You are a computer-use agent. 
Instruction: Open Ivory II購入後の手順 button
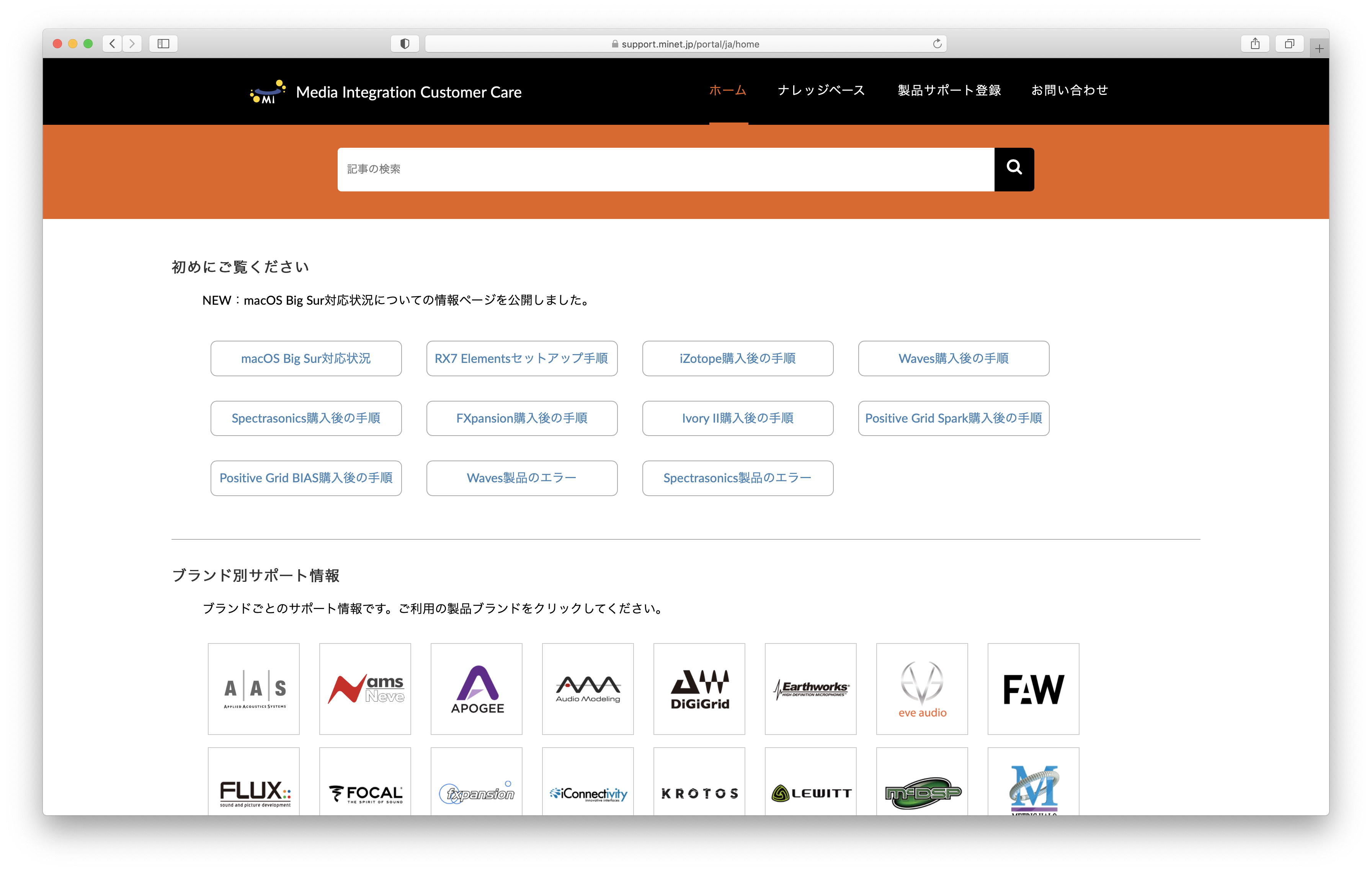tap(737, 418)
